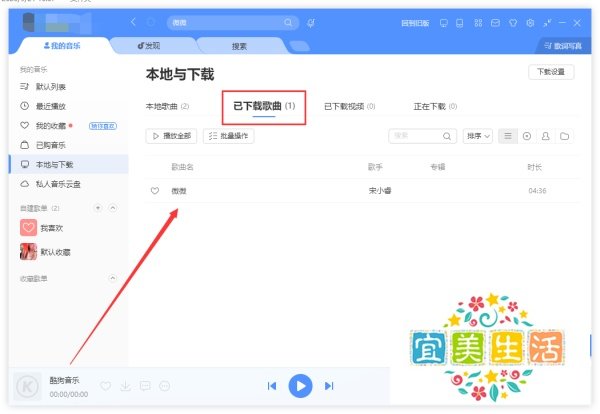Like the current track with player heart icon
This screenshot has height=414, width=600.
pos(106,386)
